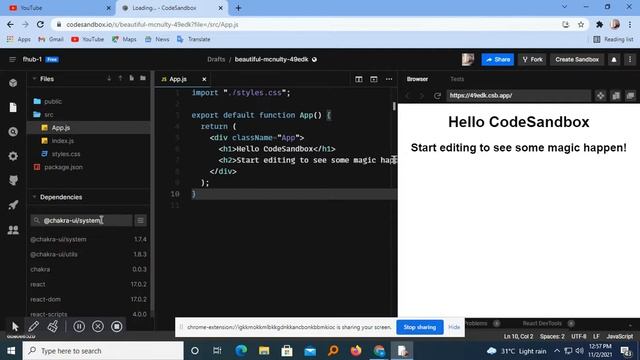640x360 pixels.
Task: Open the Windows Start menu
Action: pos(11,351)
